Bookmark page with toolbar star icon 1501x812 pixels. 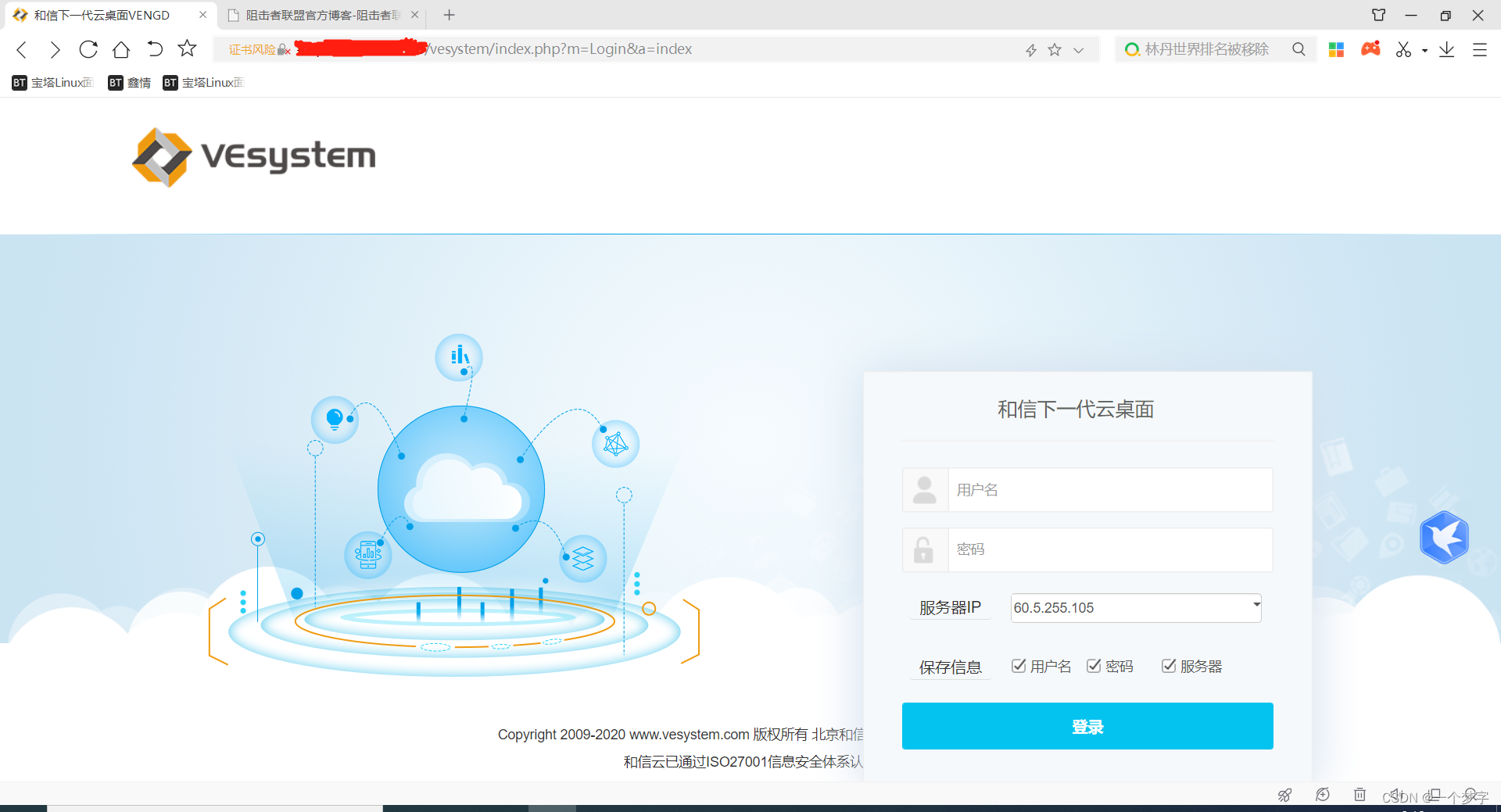(188, 48)
